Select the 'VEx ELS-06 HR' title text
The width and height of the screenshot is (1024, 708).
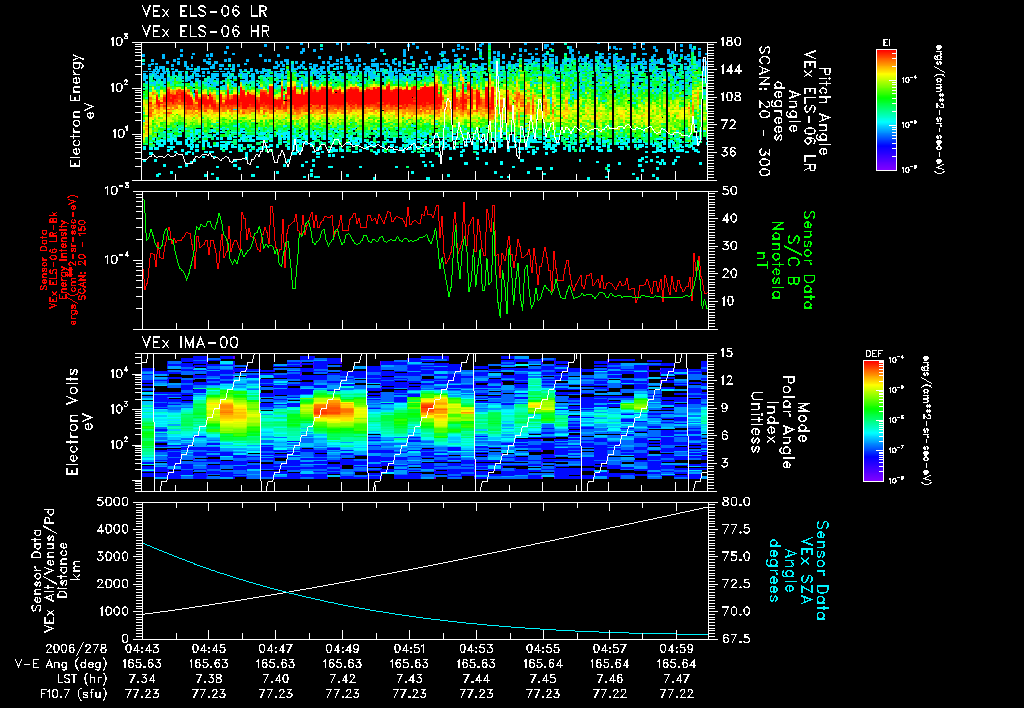coord(206,31)
